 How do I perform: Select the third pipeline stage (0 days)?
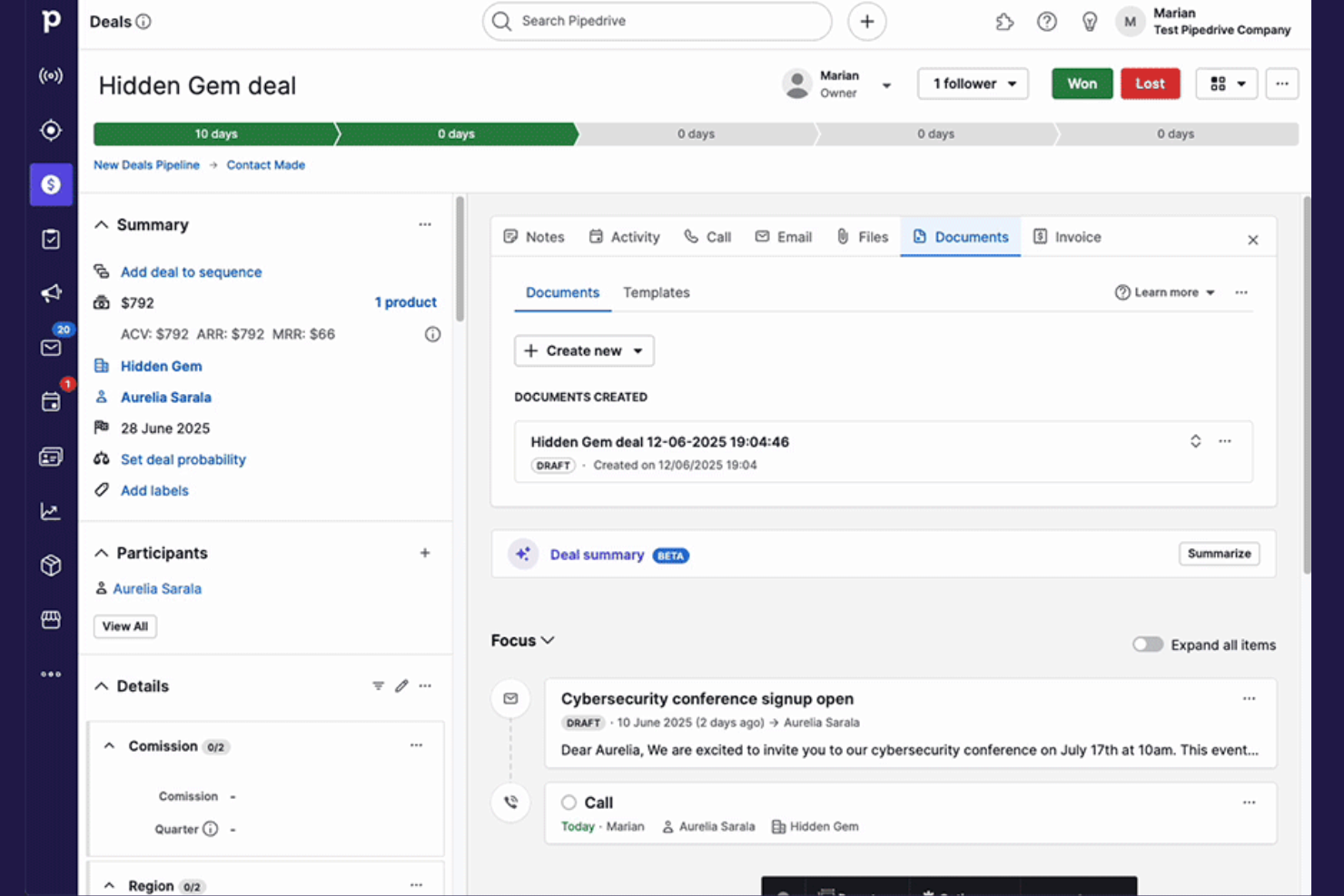pos(697,133)
